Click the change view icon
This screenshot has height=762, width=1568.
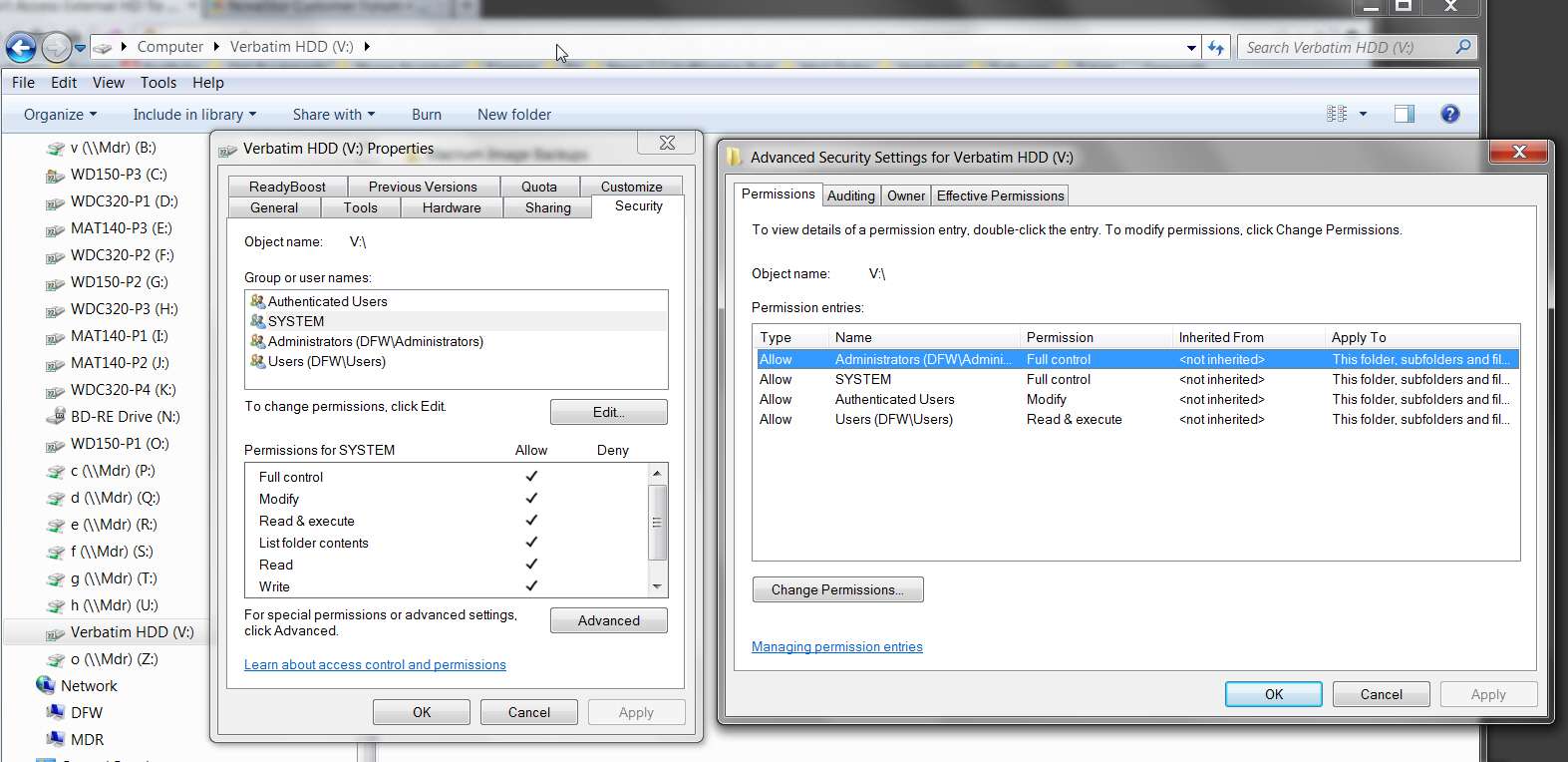click(x=1337, y=114)
